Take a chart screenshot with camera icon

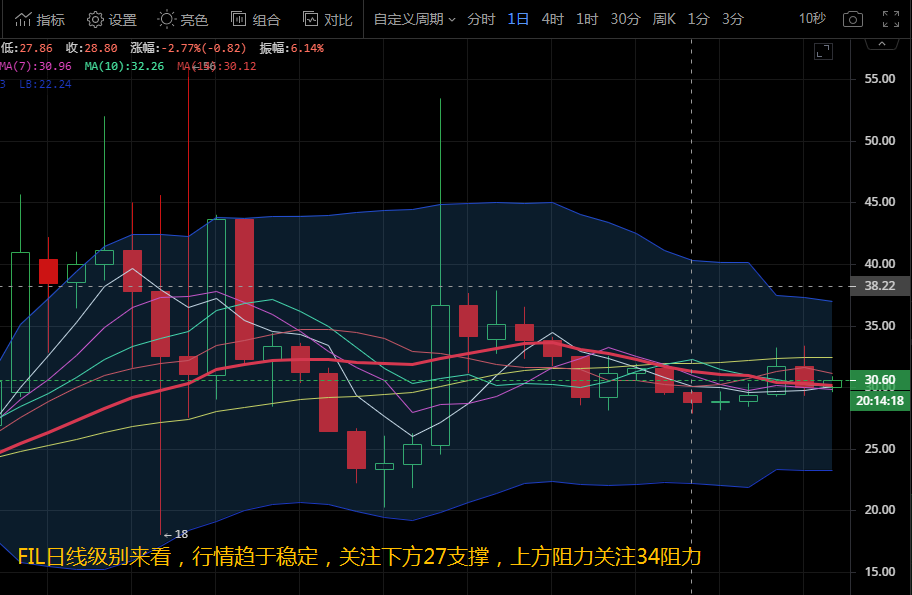[852, 19]
